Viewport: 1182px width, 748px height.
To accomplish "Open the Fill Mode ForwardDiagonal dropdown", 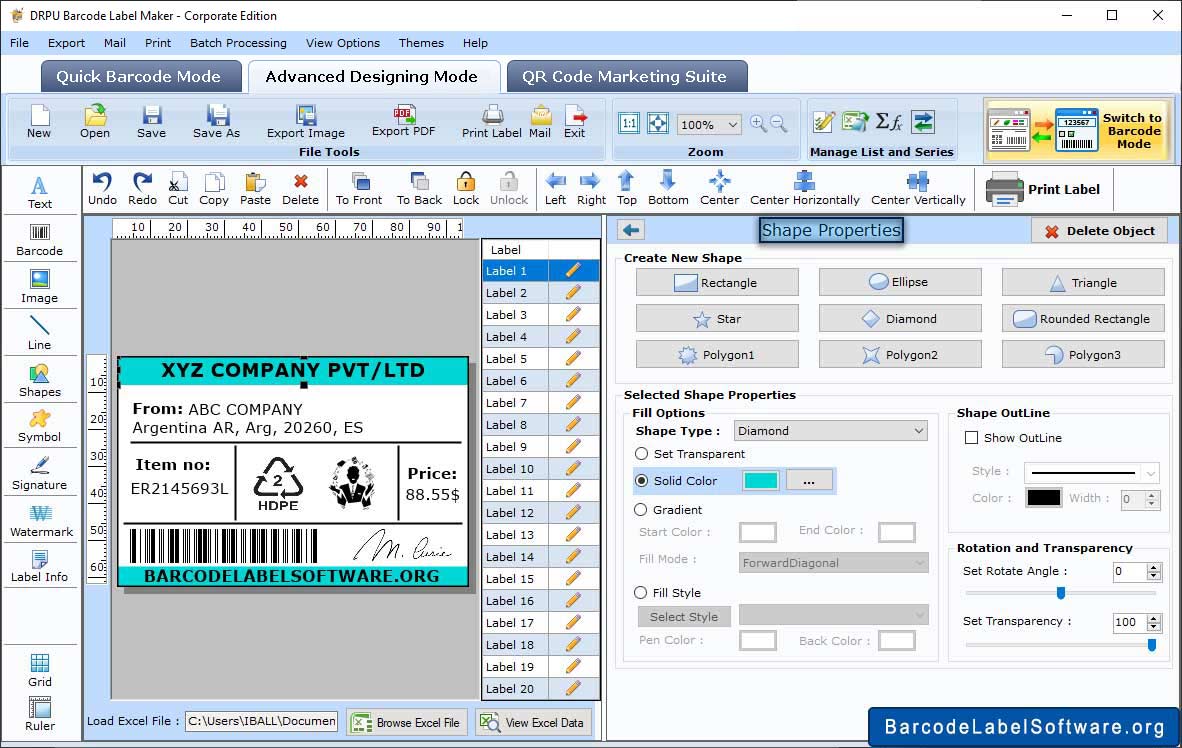I will coord(833,563).
